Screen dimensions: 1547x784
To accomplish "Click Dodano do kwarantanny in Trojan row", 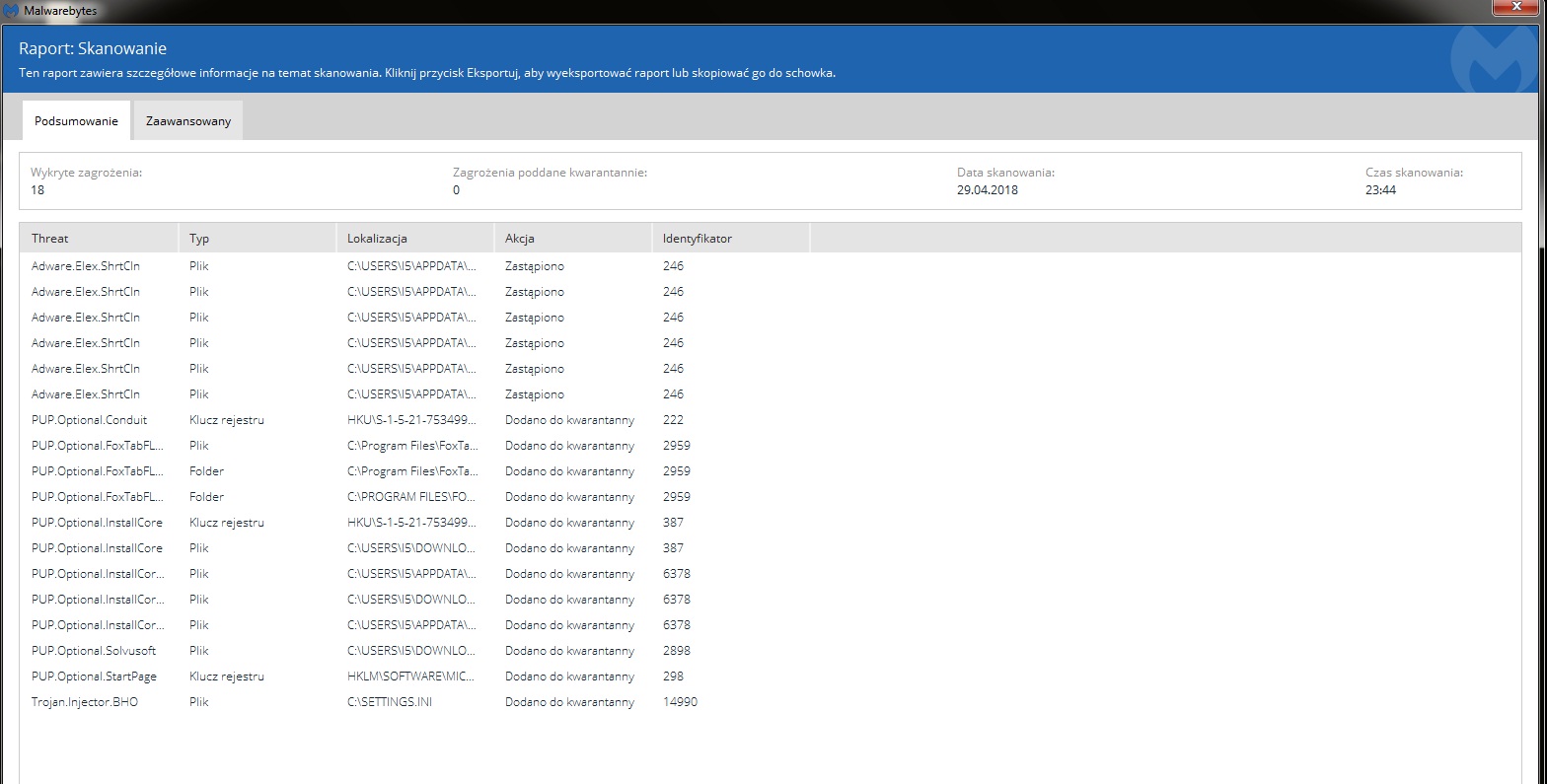I will click(569, 702).
